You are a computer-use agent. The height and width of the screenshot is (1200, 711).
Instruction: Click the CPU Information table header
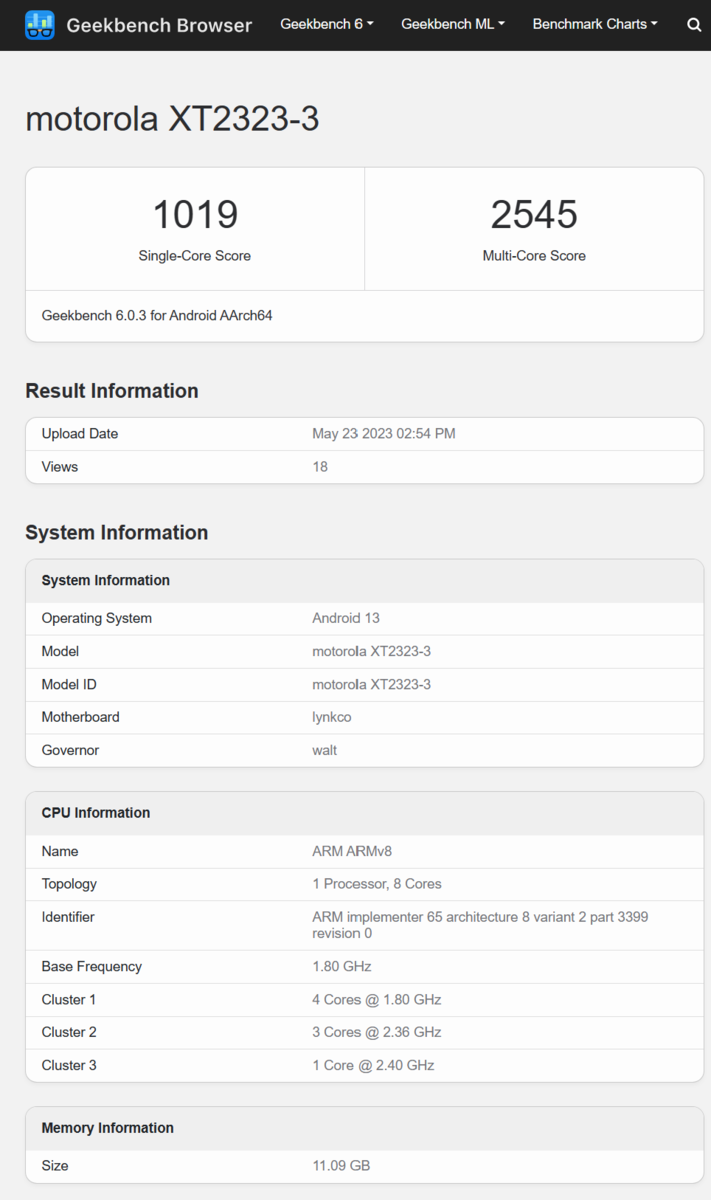coord(96,813)
